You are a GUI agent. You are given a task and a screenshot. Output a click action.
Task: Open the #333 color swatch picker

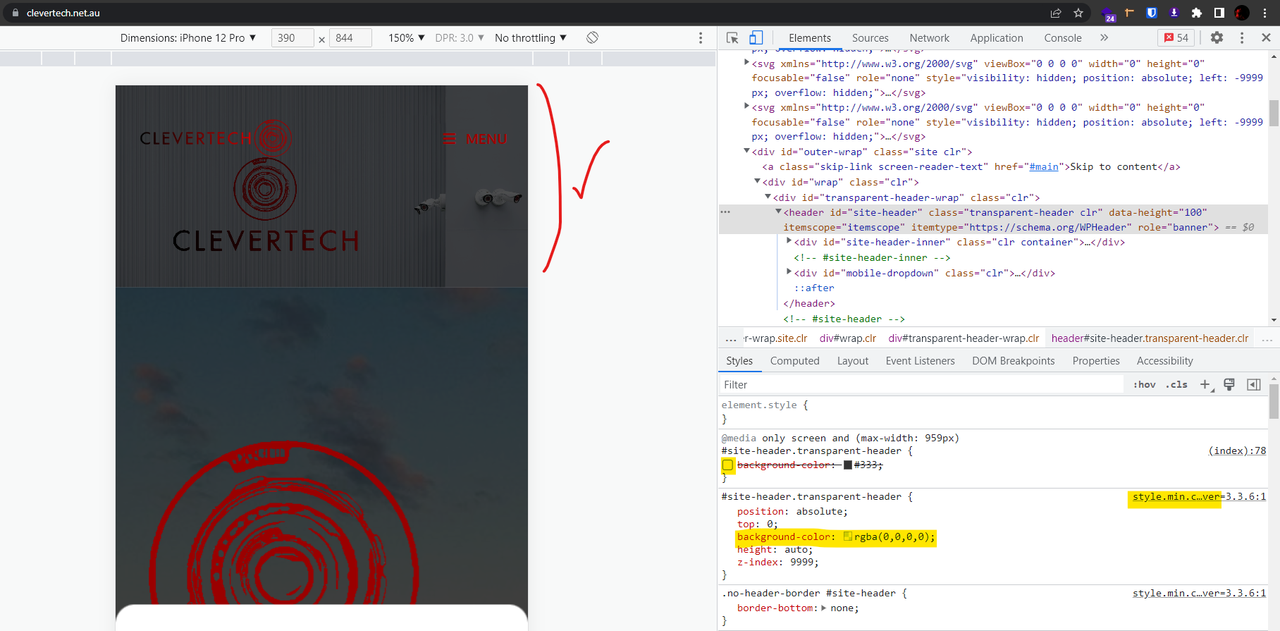point(848,465)
